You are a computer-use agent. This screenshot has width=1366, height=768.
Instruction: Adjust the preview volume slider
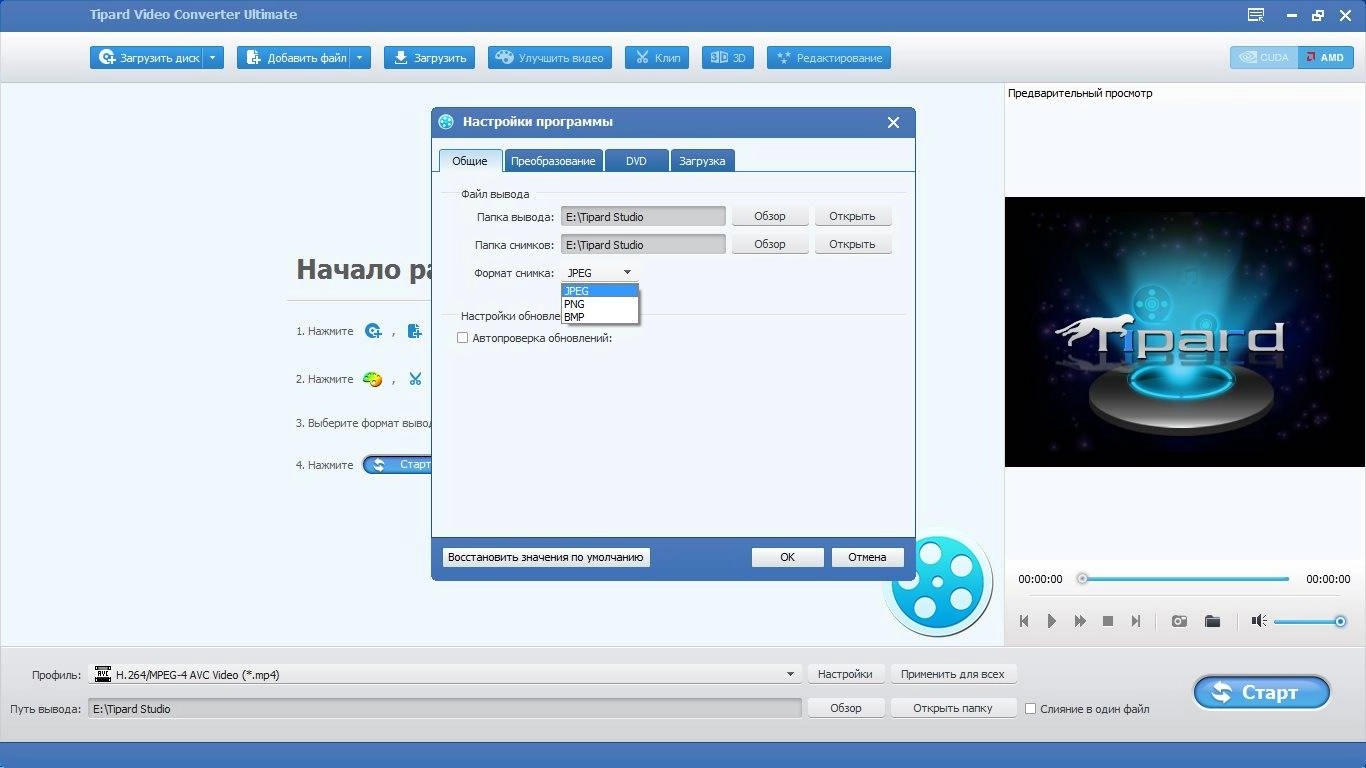1310,621
